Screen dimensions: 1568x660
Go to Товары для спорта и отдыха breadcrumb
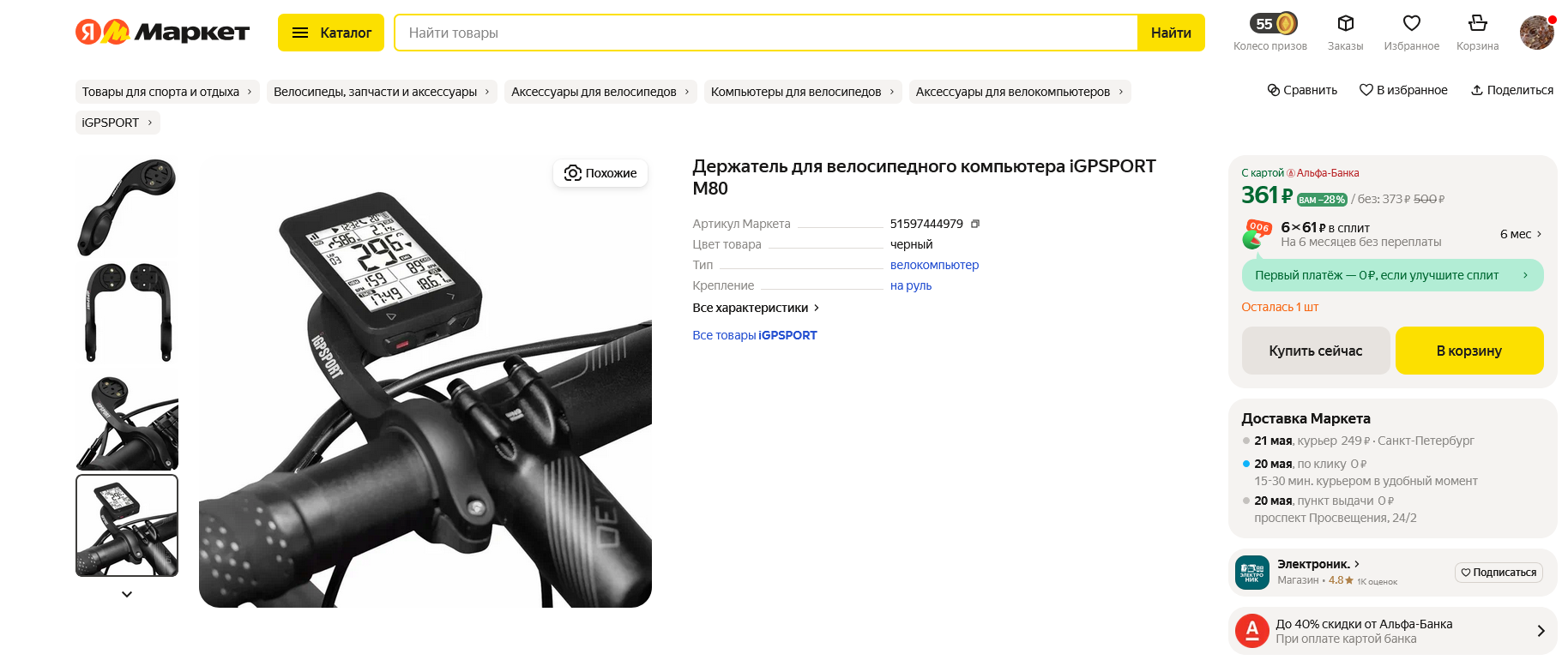tap(167, 92)
